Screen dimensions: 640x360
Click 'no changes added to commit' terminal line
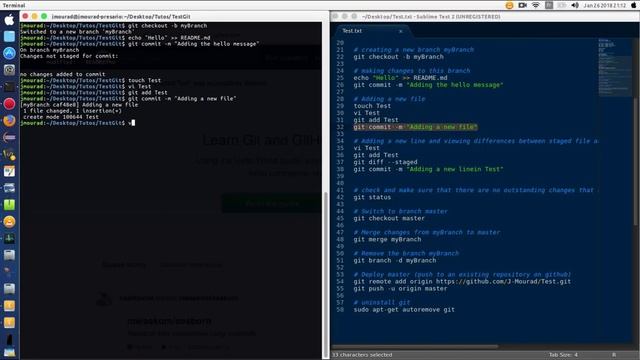pyautogui.click(x=62, y=74)
